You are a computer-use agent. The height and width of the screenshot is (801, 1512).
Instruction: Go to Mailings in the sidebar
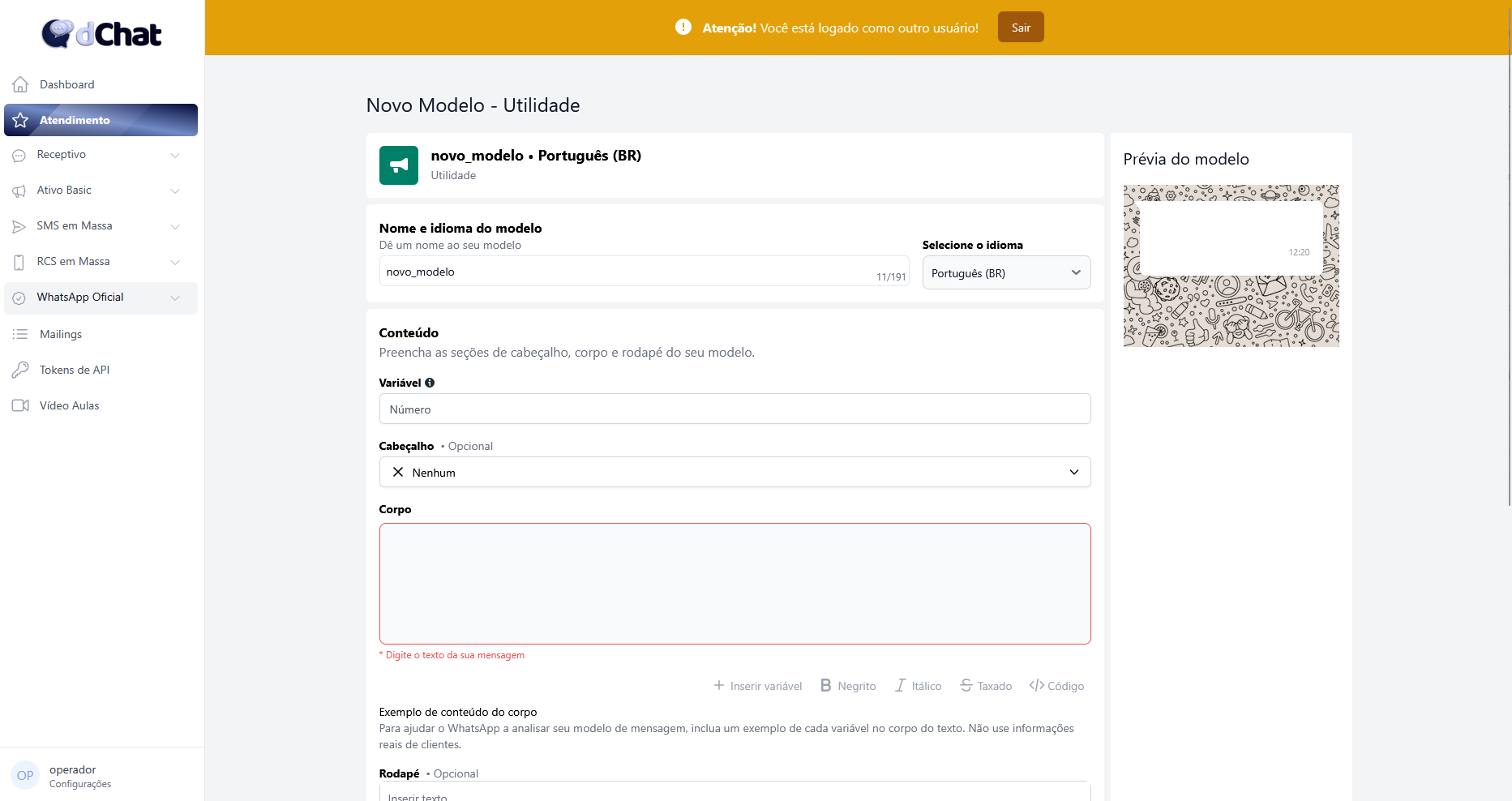[61, 334]
